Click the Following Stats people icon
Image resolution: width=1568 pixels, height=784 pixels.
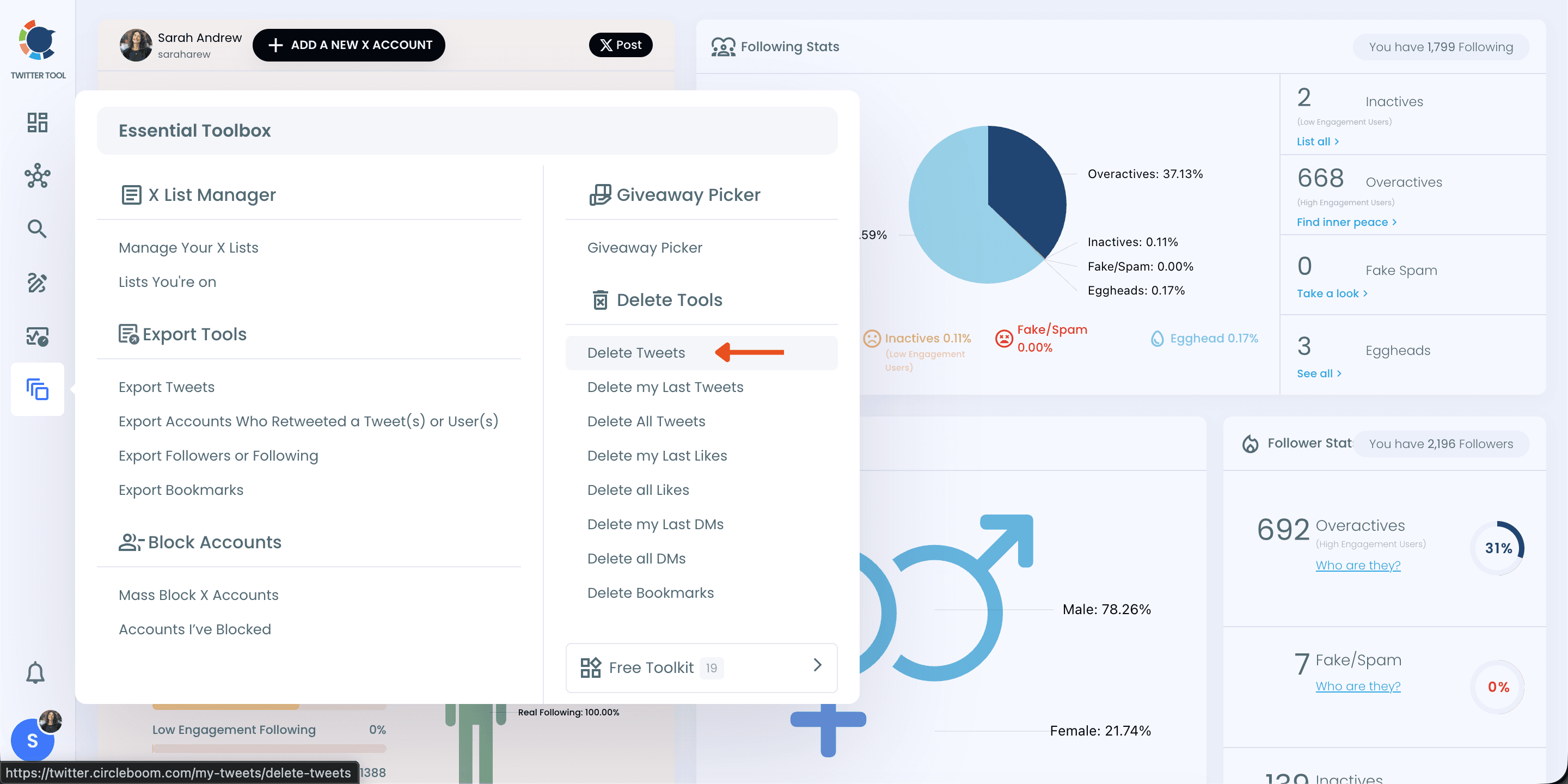point(723,47)
